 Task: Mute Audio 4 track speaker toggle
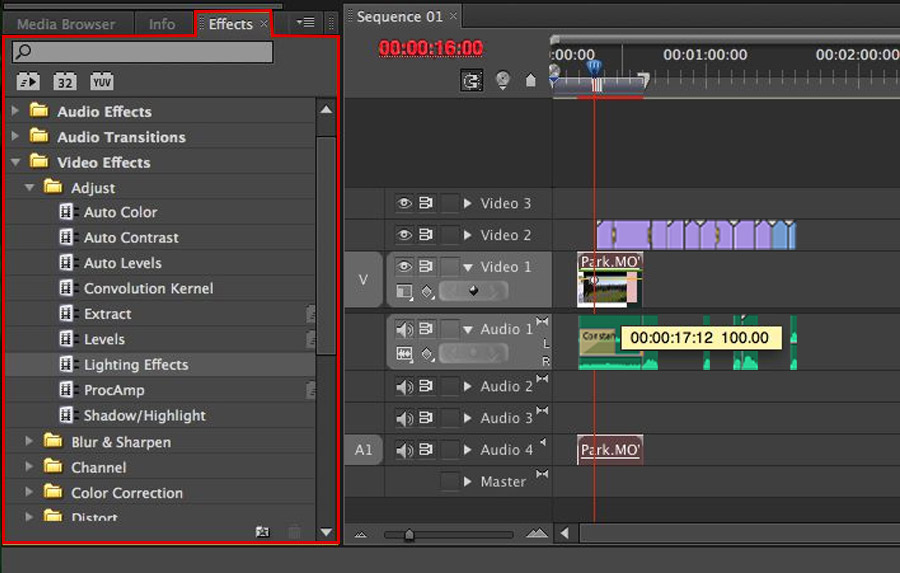tap(404, 450)
